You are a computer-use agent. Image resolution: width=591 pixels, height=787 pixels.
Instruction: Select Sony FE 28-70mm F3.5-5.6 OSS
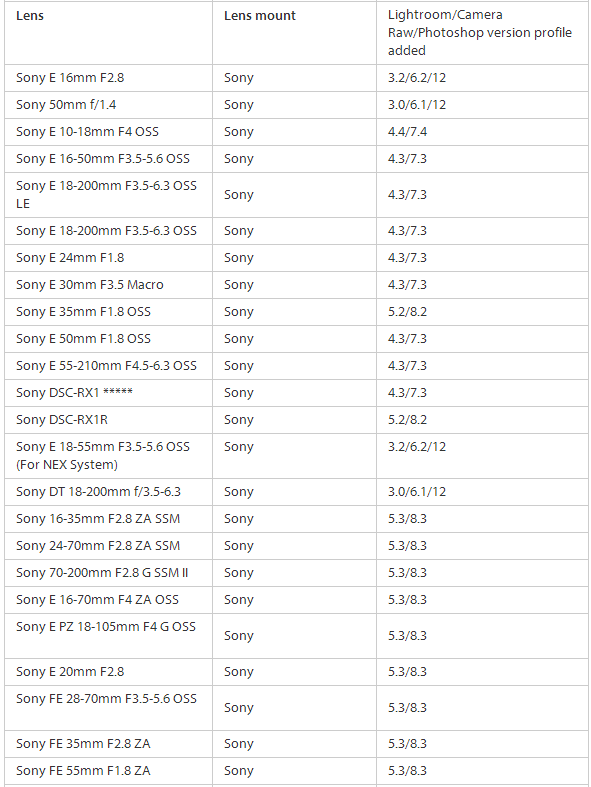coord(106,699)
